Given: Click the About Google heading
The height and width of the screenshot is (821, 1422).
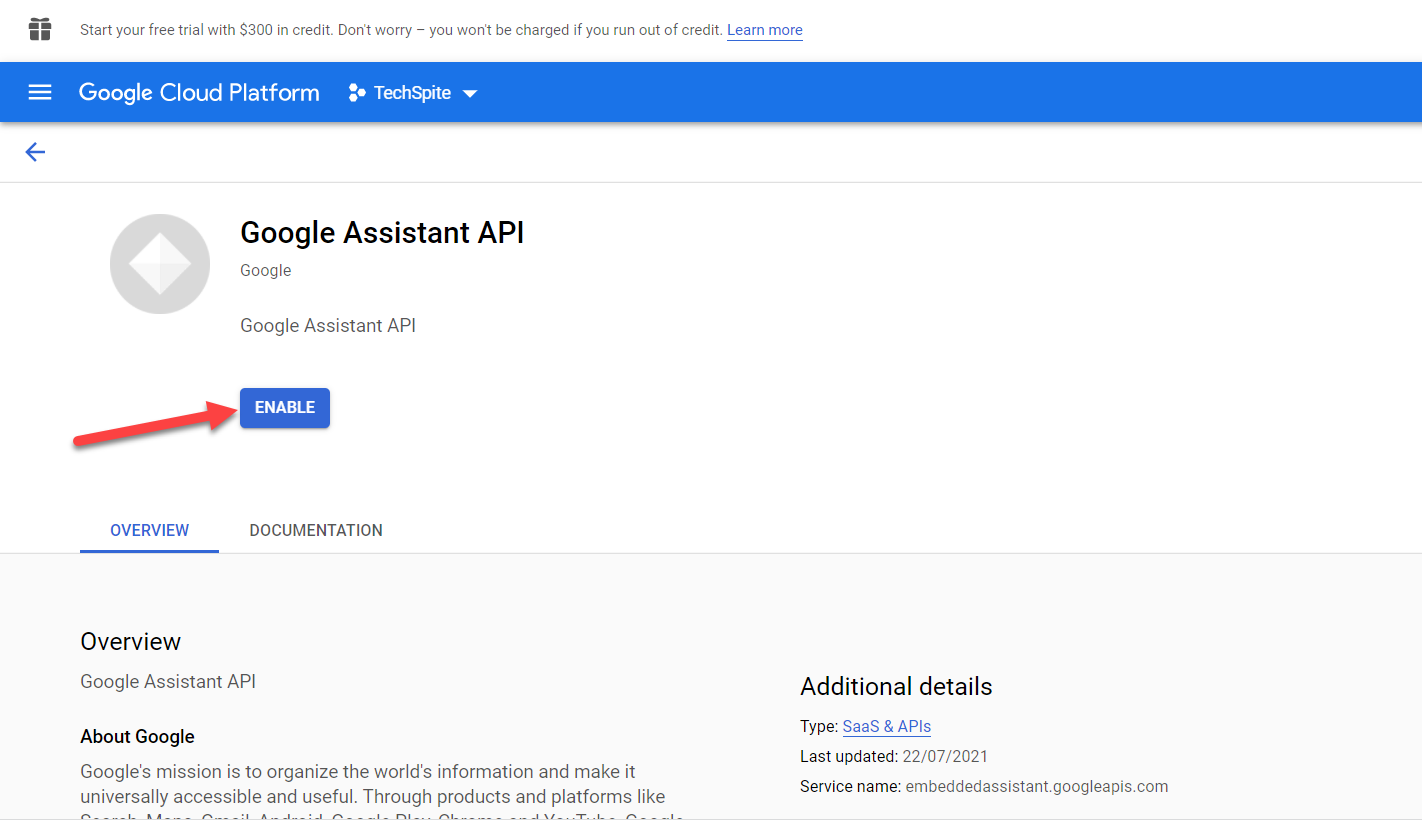Looking at the screenshot, I should pyautogui.click(x=137, y=737).
